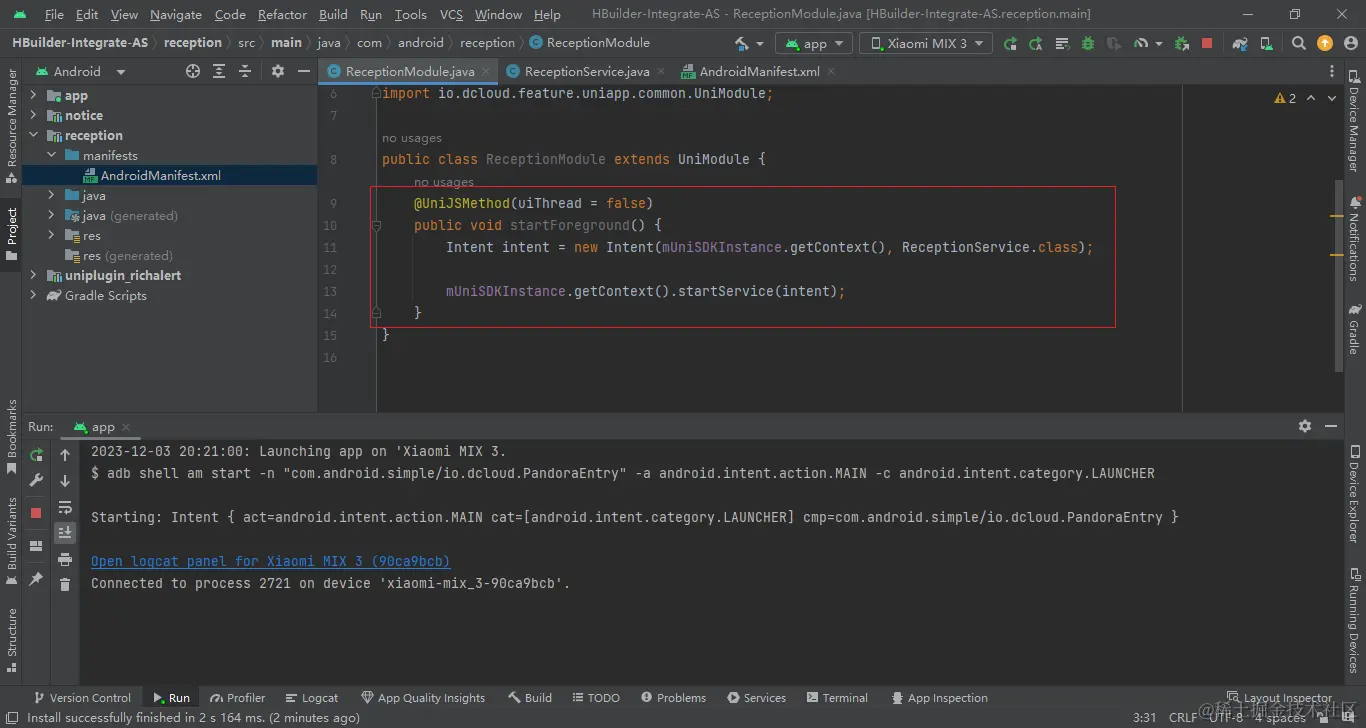Click the editor vertical scrollbar
Viewport: 1366px width, 728px height.
(x=1338, y=275)
